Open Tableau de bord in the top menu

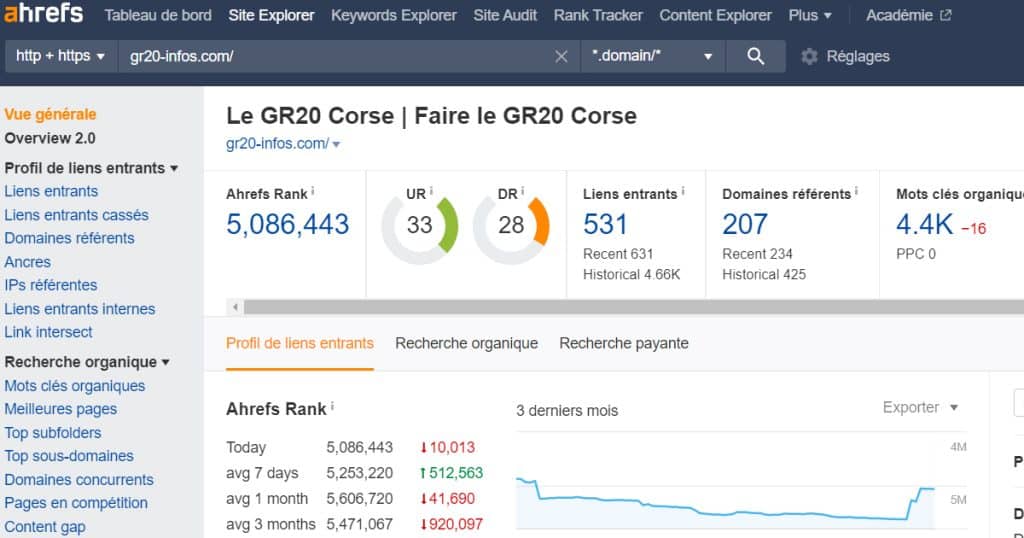coord(158,15)
